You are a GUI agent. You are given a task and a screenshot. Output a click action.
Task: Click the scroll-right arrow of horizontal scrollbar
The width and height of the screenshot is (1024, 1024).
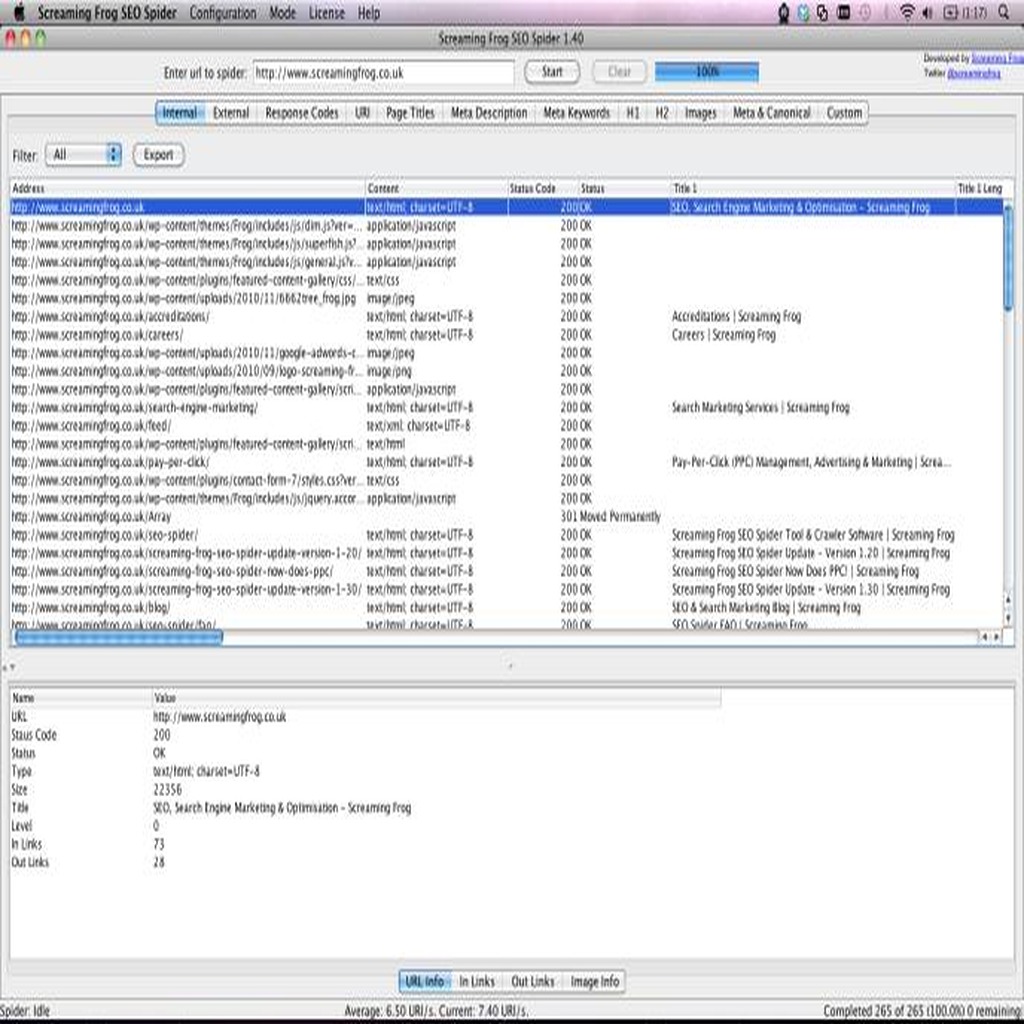click(x=997, y=637)
